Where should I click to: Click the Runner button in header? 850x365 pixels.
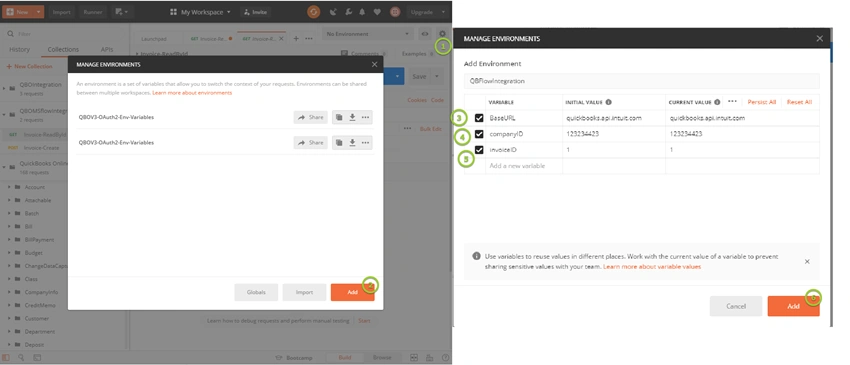click(93, 12)
